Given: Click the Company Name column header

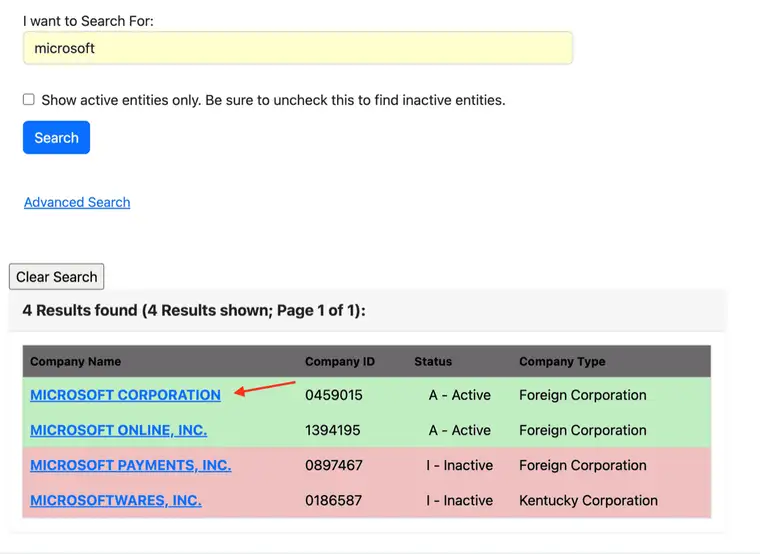Looking at the screenshot, I should pyautogui.click(x=75, y=362).
